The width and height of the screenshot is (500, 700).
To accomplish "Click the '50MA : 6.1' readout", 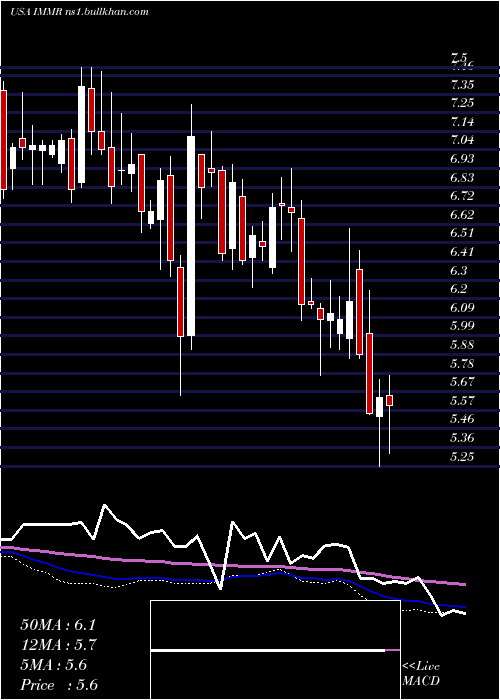I will (x=58, y=625).
